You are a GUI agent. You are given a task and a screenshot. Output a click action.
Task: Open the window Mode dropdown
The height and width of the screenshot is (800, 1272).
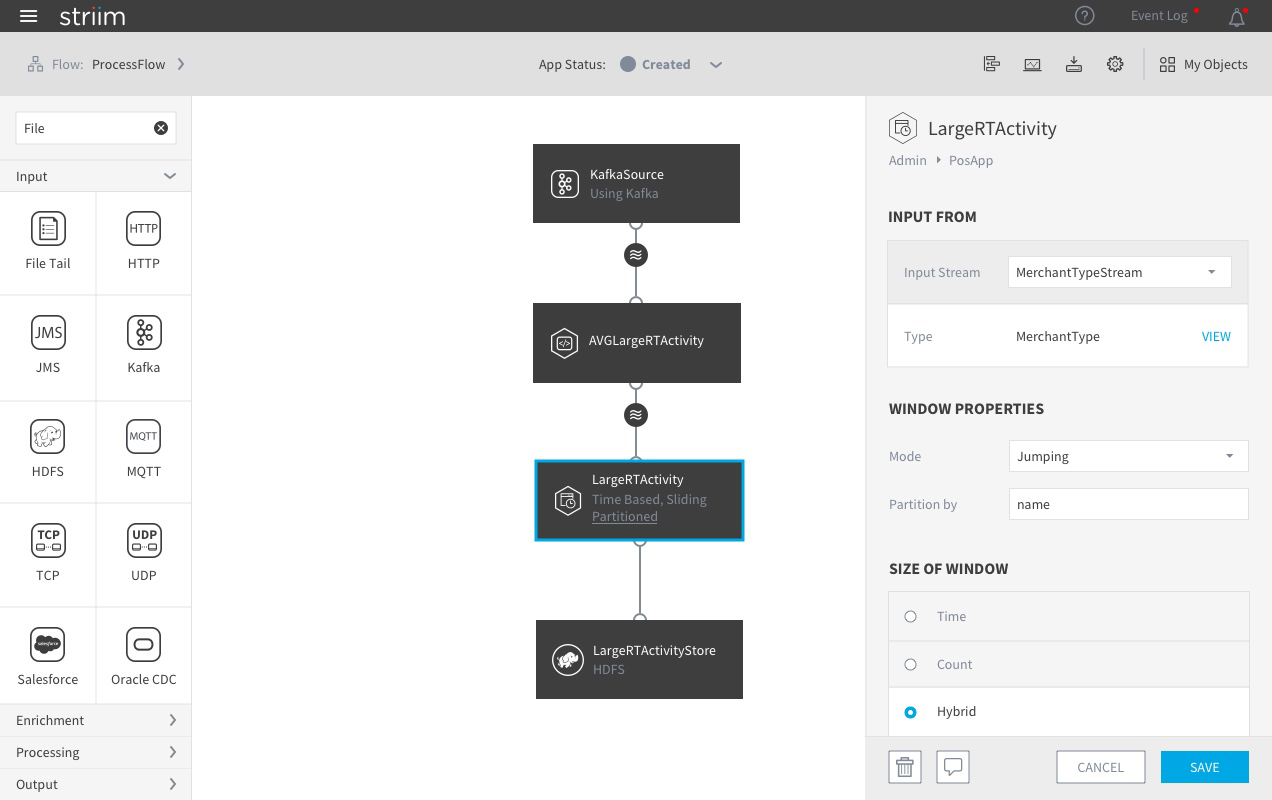pyautogui.click(x=1128, y=456)
